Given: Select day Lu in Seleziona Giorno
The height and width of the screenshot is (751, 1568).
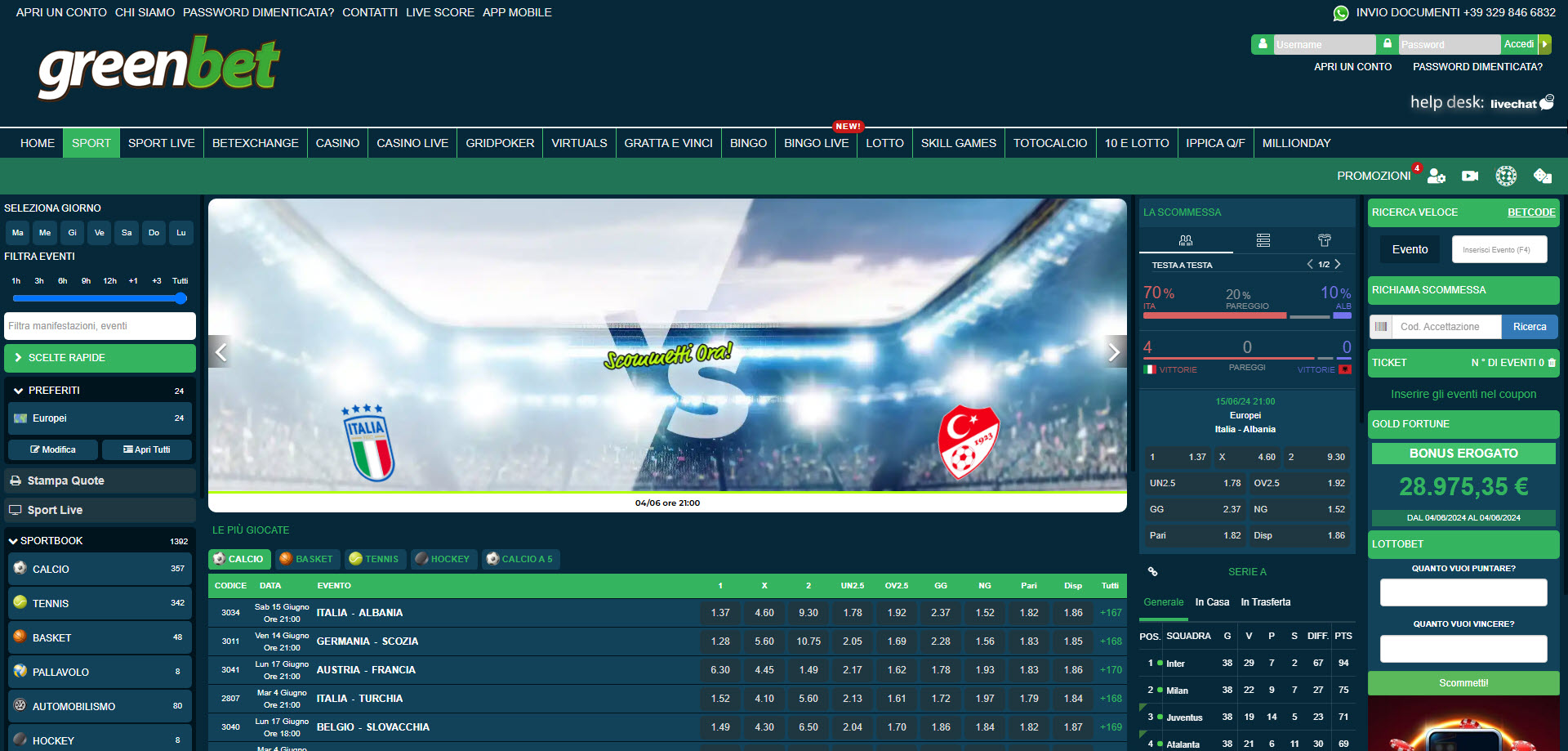Looking at the screenshot, I should [x=181, y=233].
